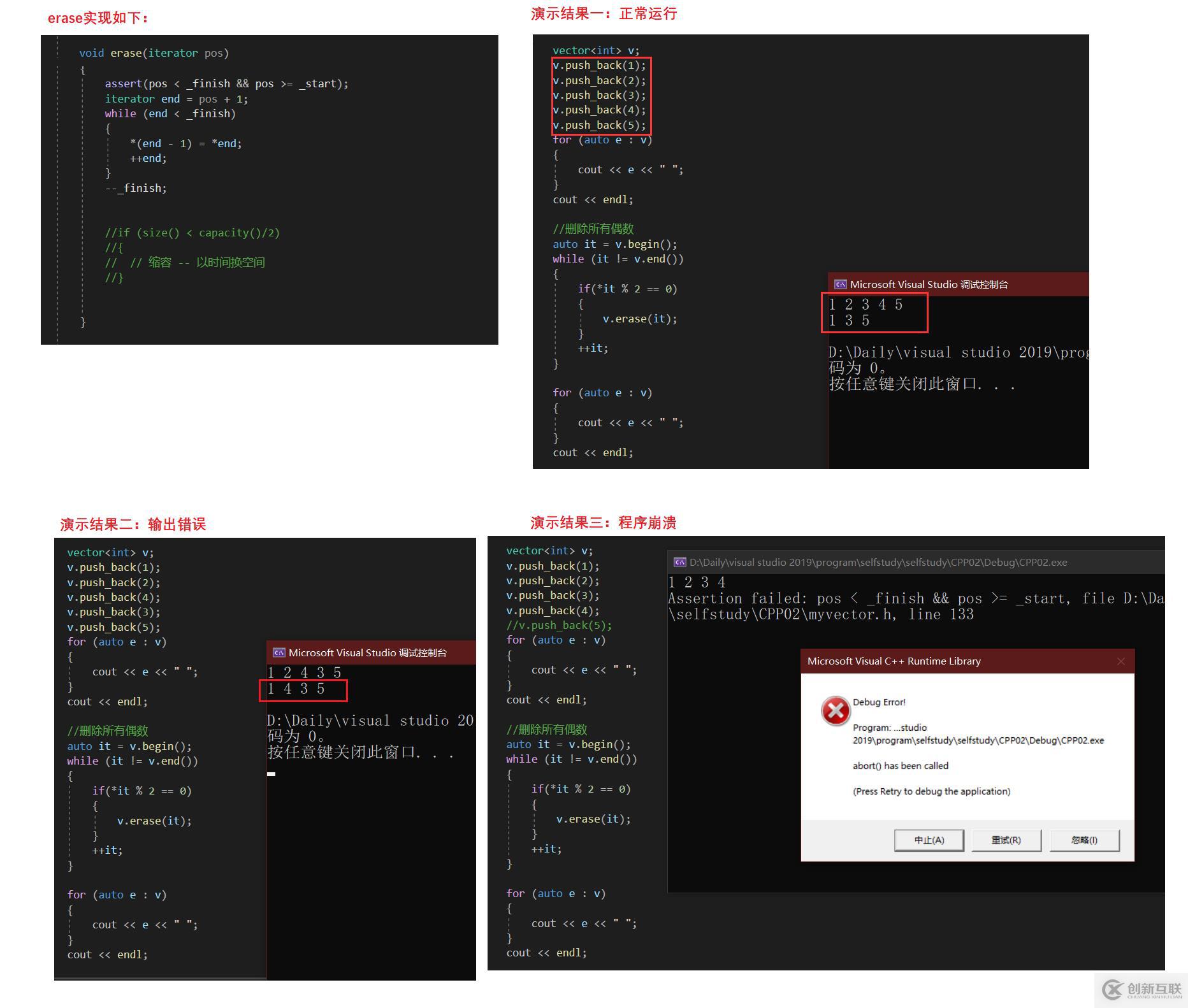Click the line iterator end = pos + 1;

click(177, 99)
